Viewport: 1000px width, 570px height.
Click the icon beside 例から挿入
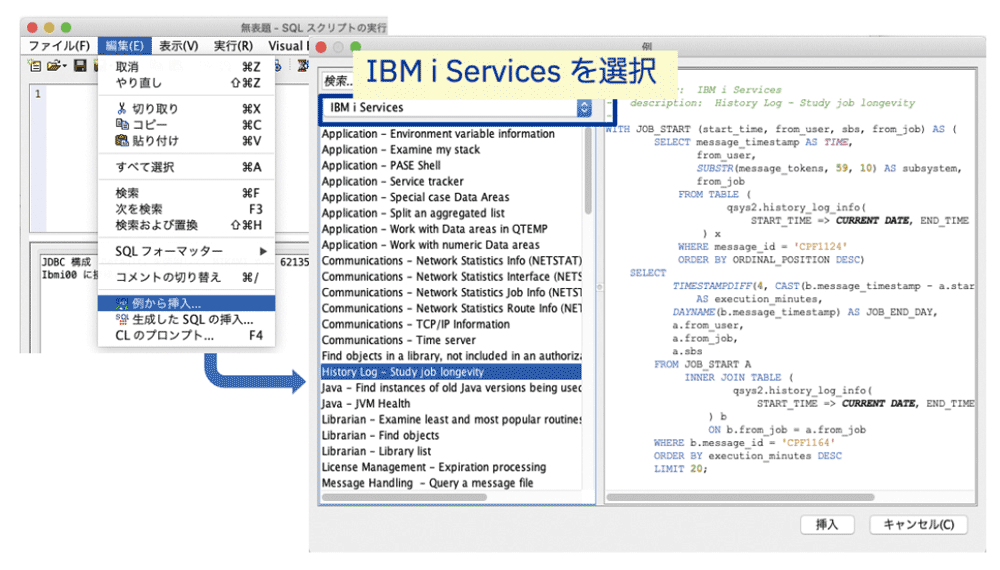pyautogui.click(x=122, y=303)
